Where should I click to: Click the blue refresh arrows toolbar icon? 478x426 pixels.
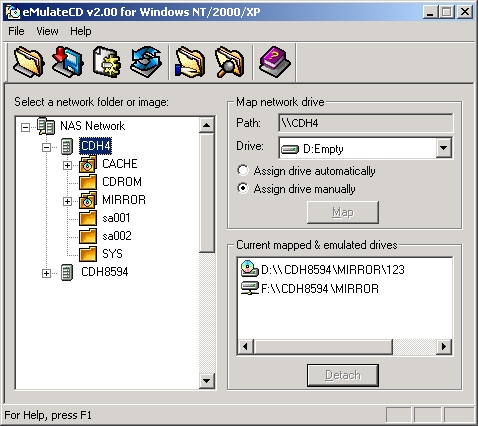click(x=146, y=62)
